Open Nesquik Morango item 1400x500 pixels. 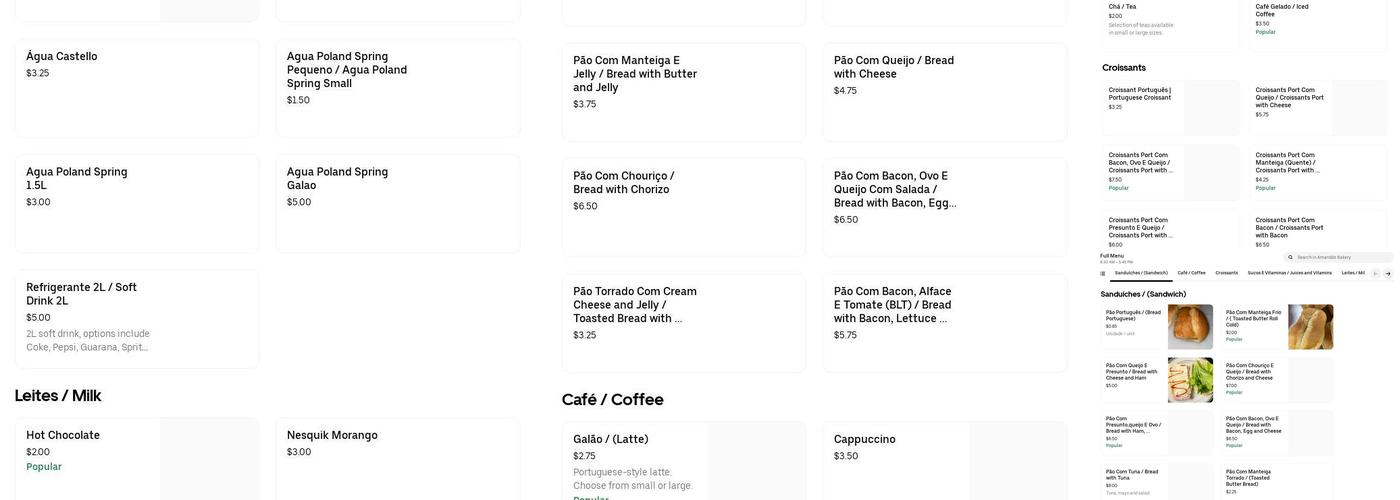pyautogui.click(x=397, y=458)
